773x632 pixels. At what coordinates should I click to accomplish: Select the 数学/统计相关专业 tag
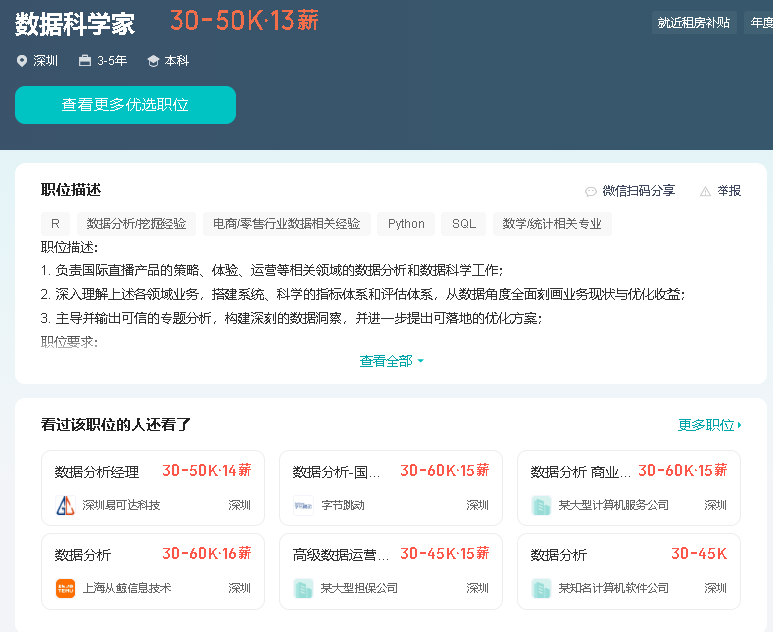coord(552,224)
